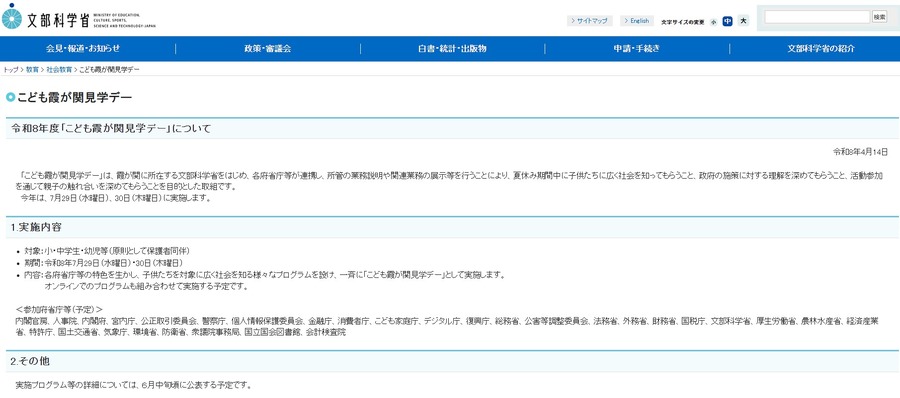Open the 白書・統計・出版物 menu
Image resolution: width=900 pixels, height=398 pixels.
tap(452, 49)
